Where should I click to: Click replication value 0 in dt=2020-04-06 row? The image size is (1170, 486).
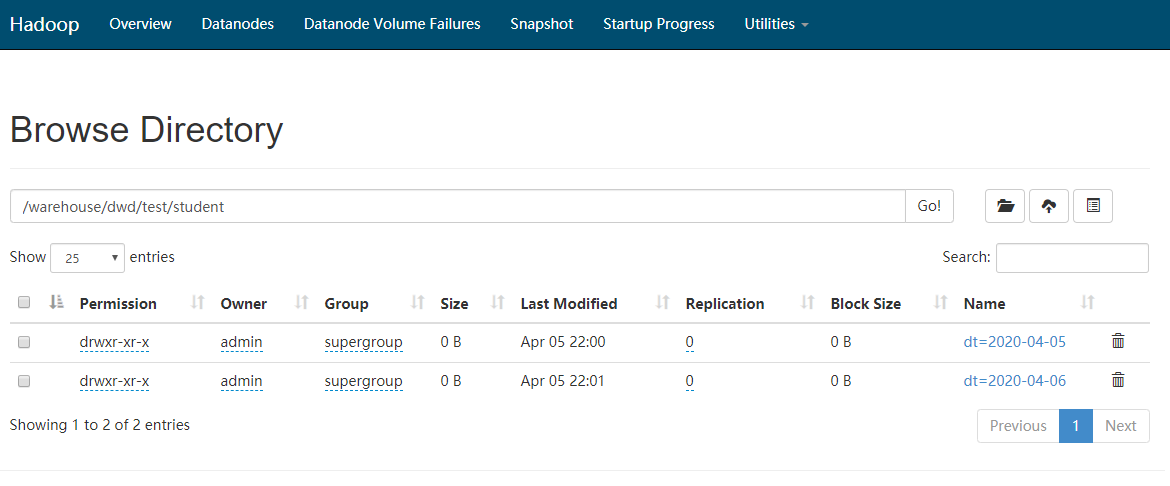(689, 381)
